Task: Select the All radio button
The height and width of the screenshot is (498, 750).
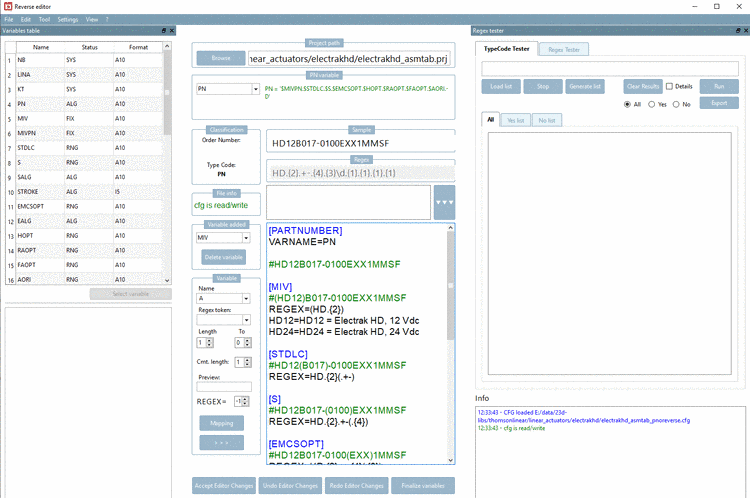Action: [x=627, y=104]
